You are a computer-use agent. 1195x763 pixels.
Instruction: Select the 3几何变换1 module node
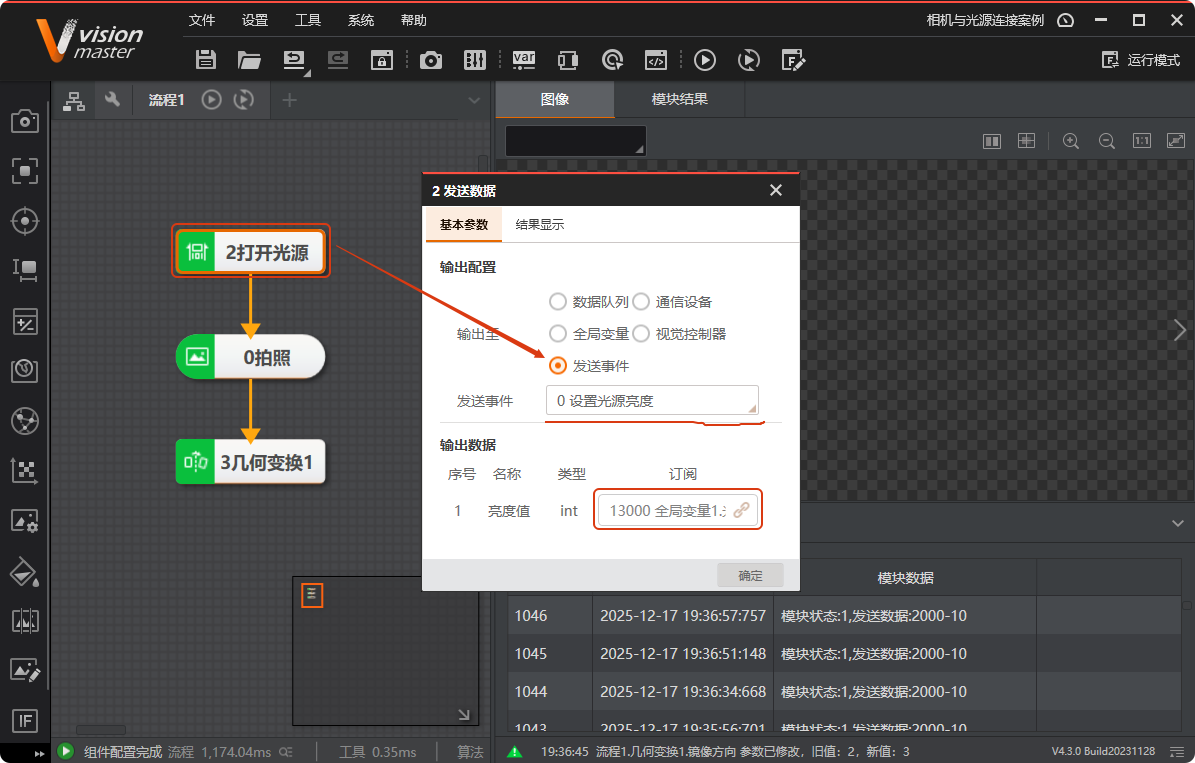[x=251, y=462]
